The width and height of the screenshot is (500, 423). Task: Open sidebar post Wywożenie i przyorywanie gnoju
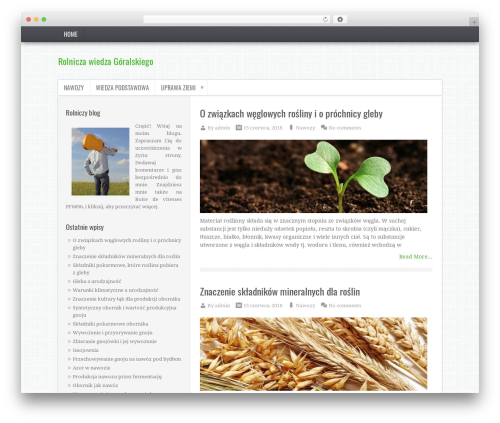(x=112, y=333)
